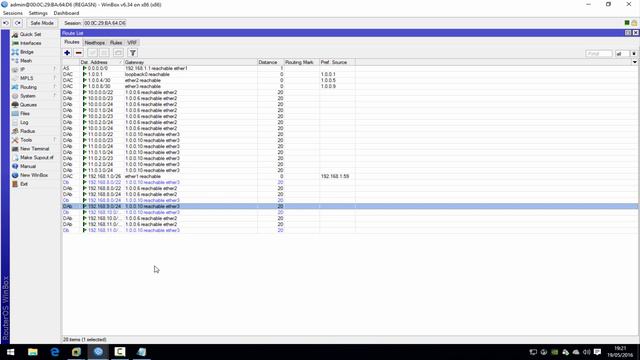Open the Windows Start menu

(10, 352)
